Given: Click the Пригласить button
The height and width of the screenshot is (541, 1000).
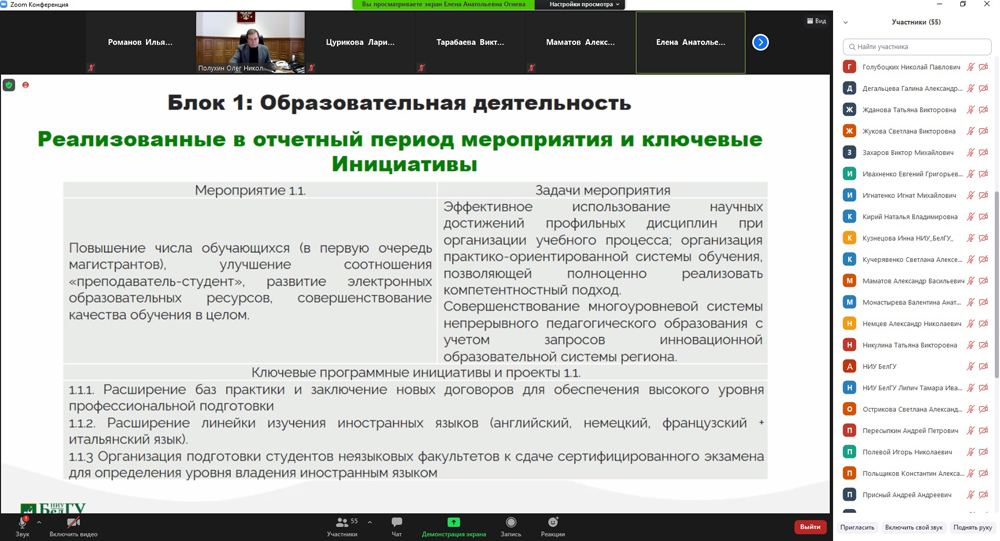Looking at the screenshot, I should point(857,527).
